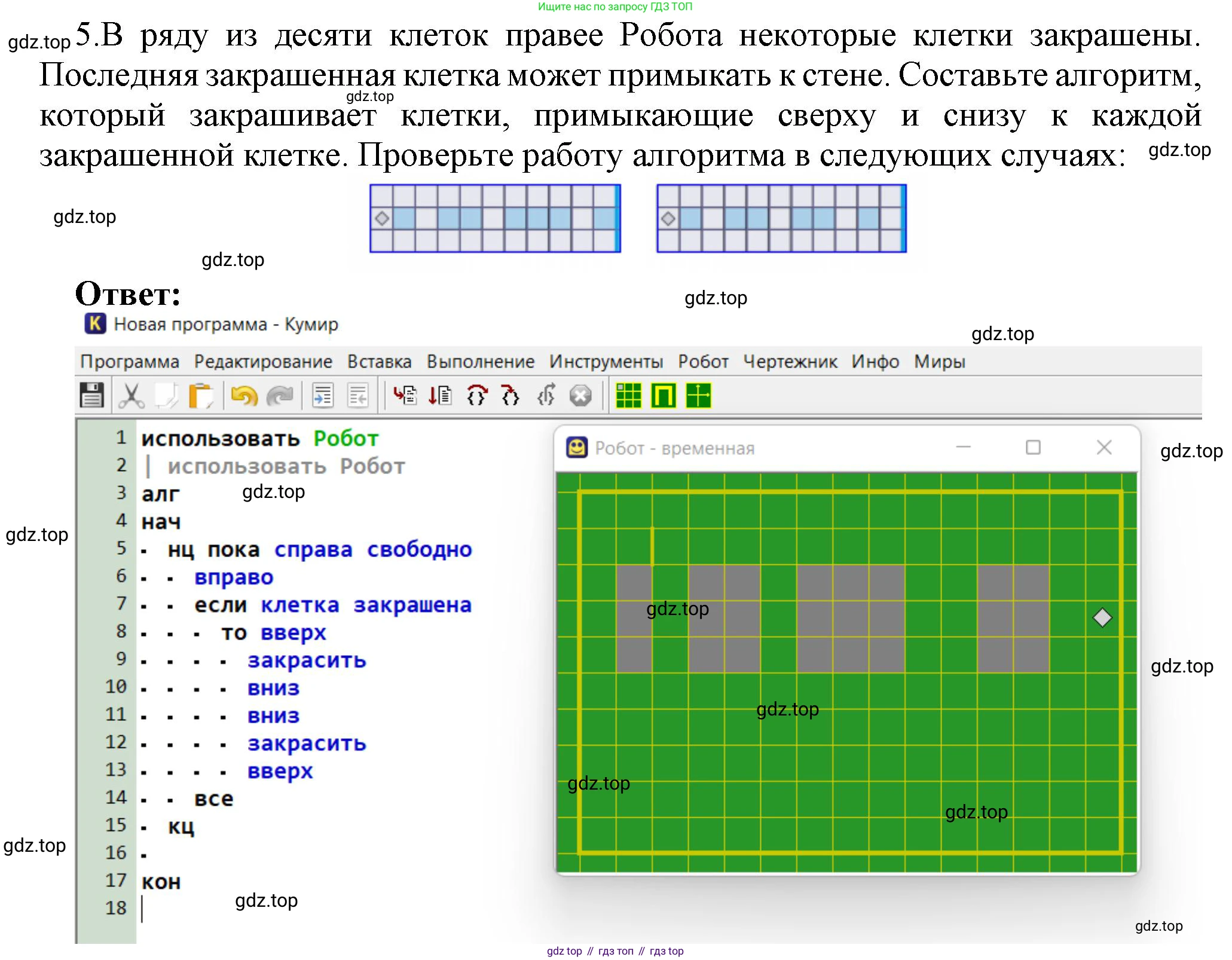The width and height of the screenshot is (1232, 960).
Task: Click the Robot remote control icon
Action: 664,395
